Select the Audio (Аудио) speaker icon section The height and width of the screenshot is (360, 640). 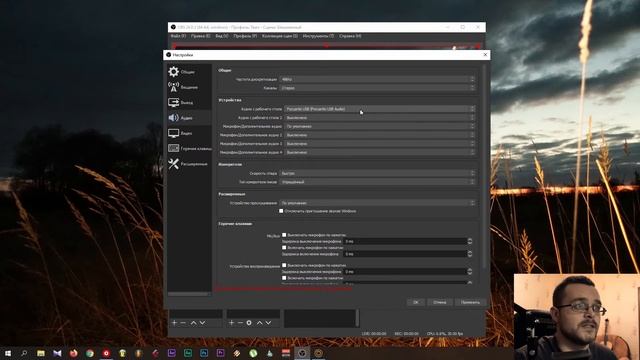tap(189, 118)
